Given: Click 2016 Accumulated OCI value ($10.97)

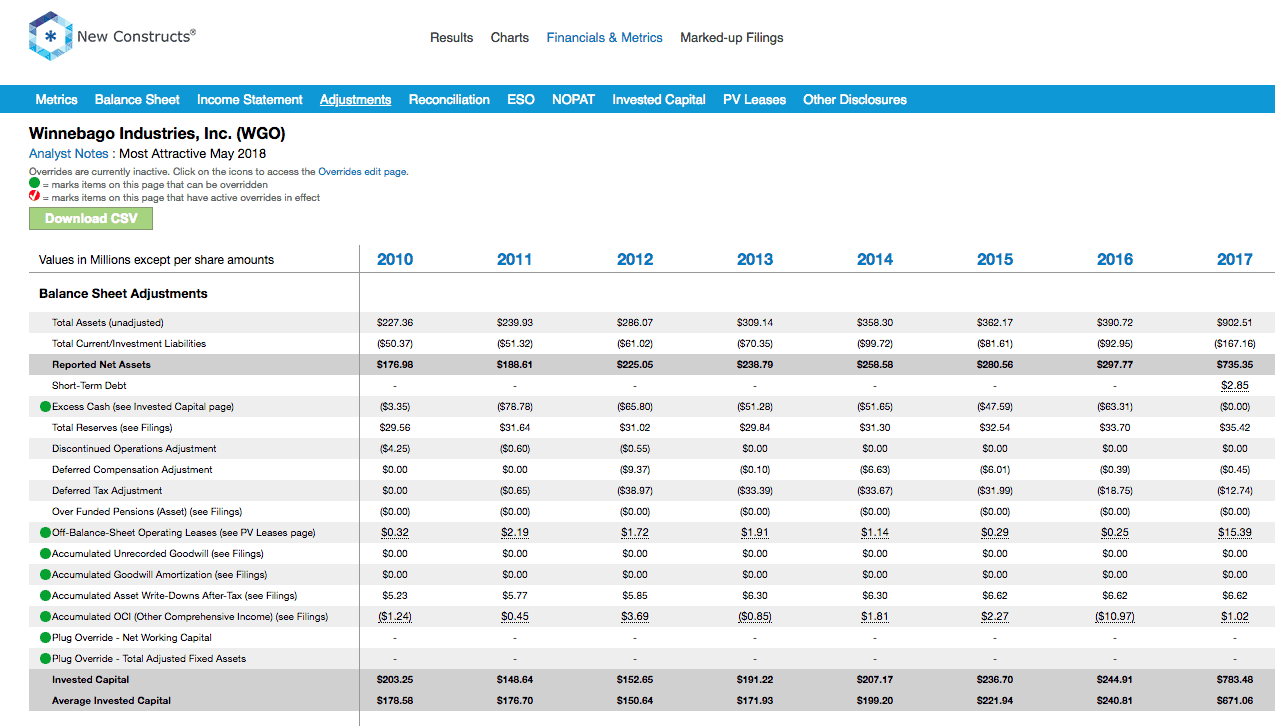Looking at the screenshot, I should click(x=1115, y=617).
